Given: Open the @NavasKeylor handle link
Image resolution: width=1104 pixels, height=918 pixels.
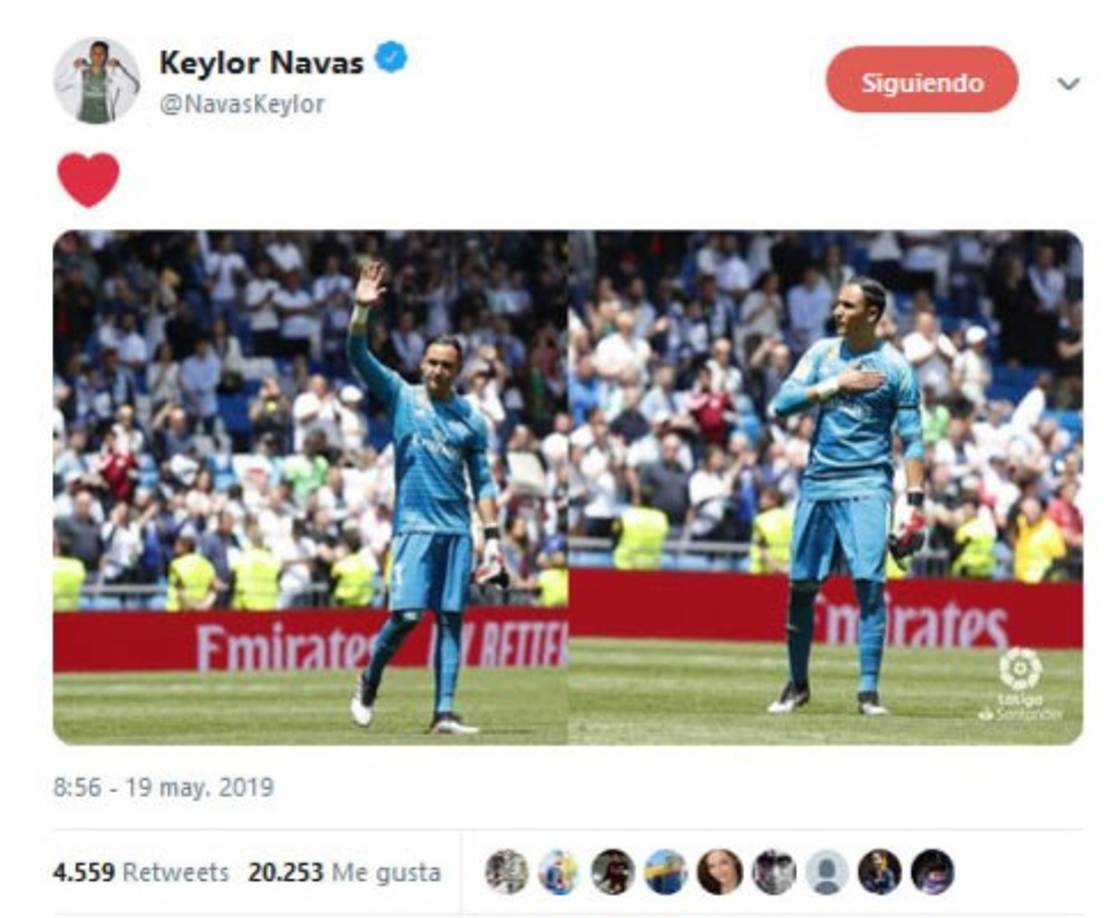Looking at the screenshot, I should (x=242, y=104).
